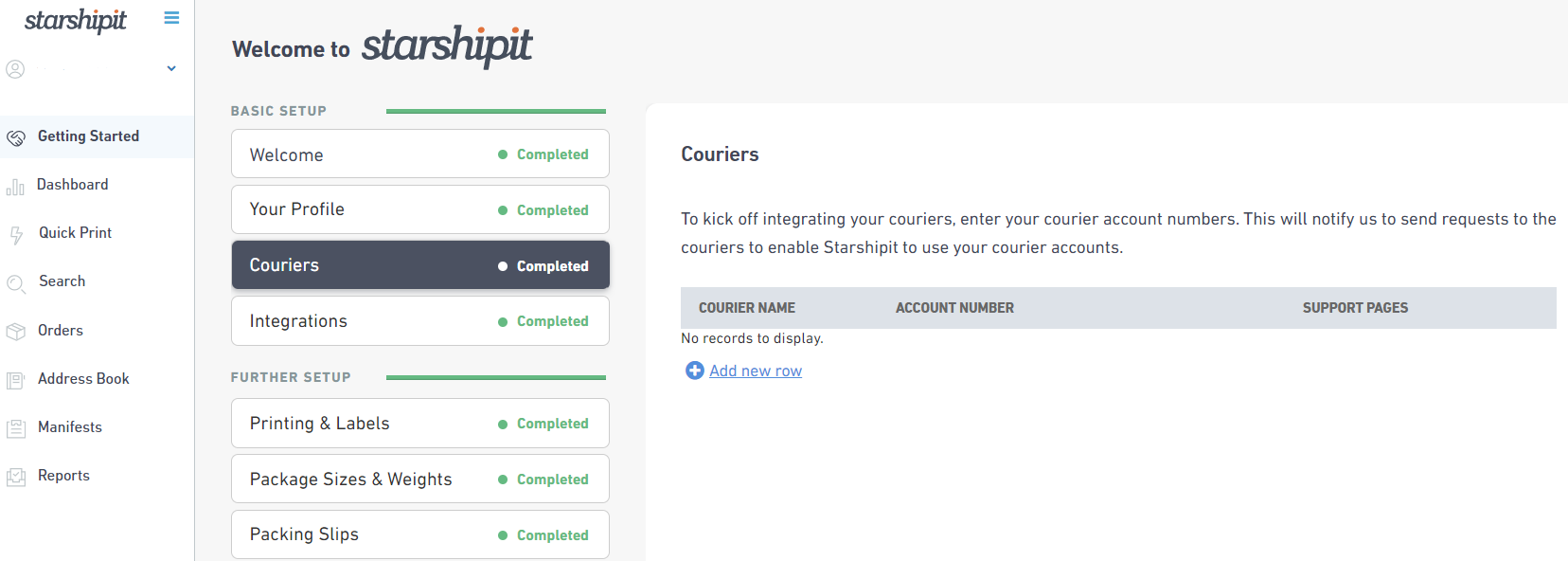Select the Your Profile setup step

click(420, 209)
